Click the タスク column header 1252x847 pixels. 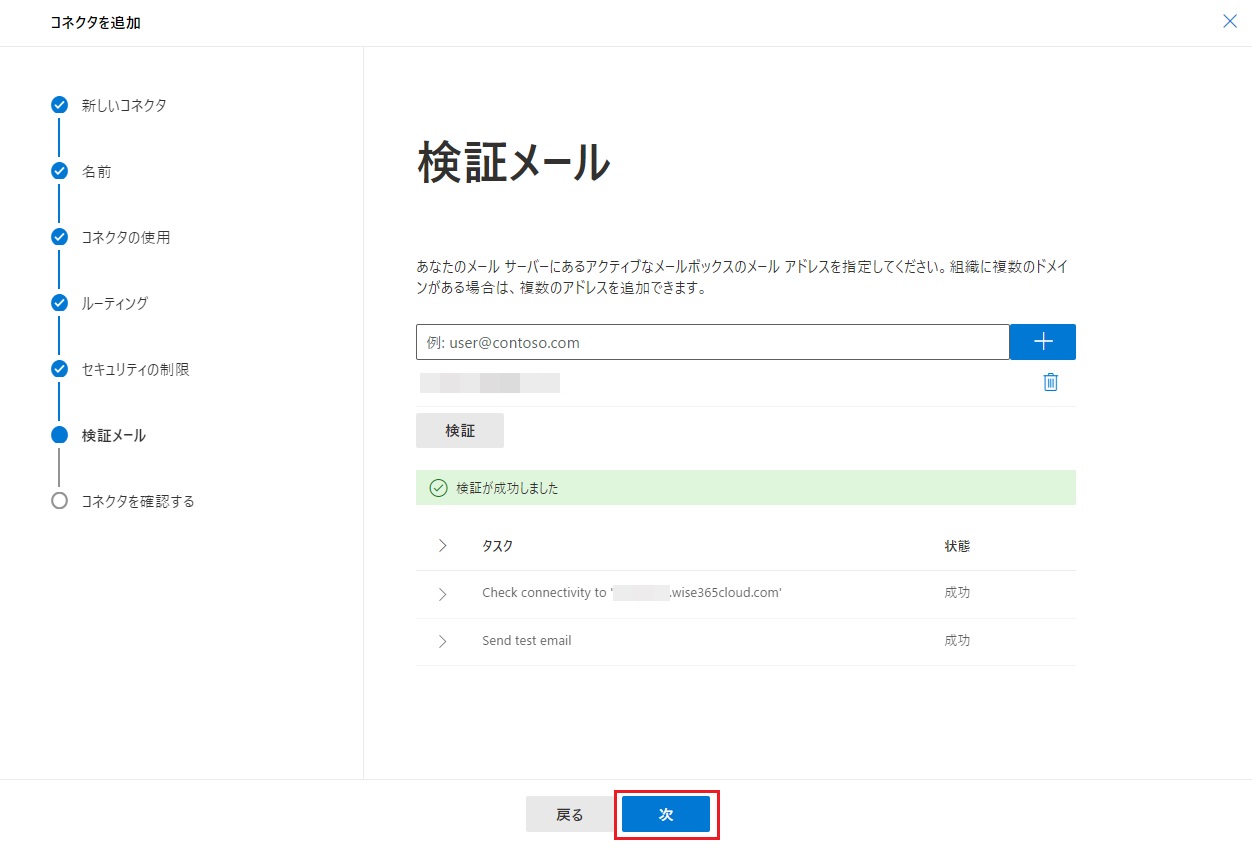[497, 546]
